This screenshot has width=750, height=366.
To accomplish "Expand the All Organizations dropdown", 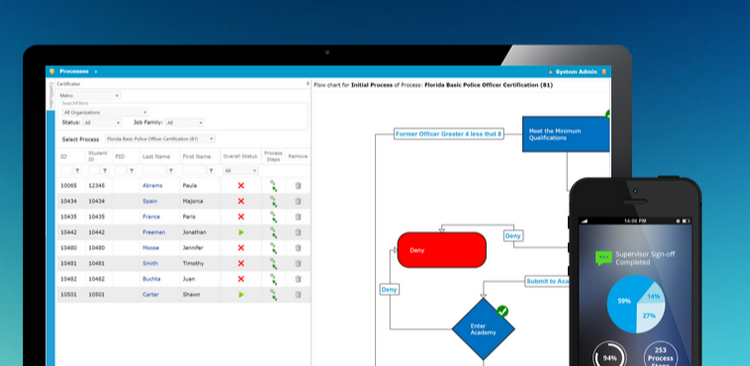I will click(105, 112).
